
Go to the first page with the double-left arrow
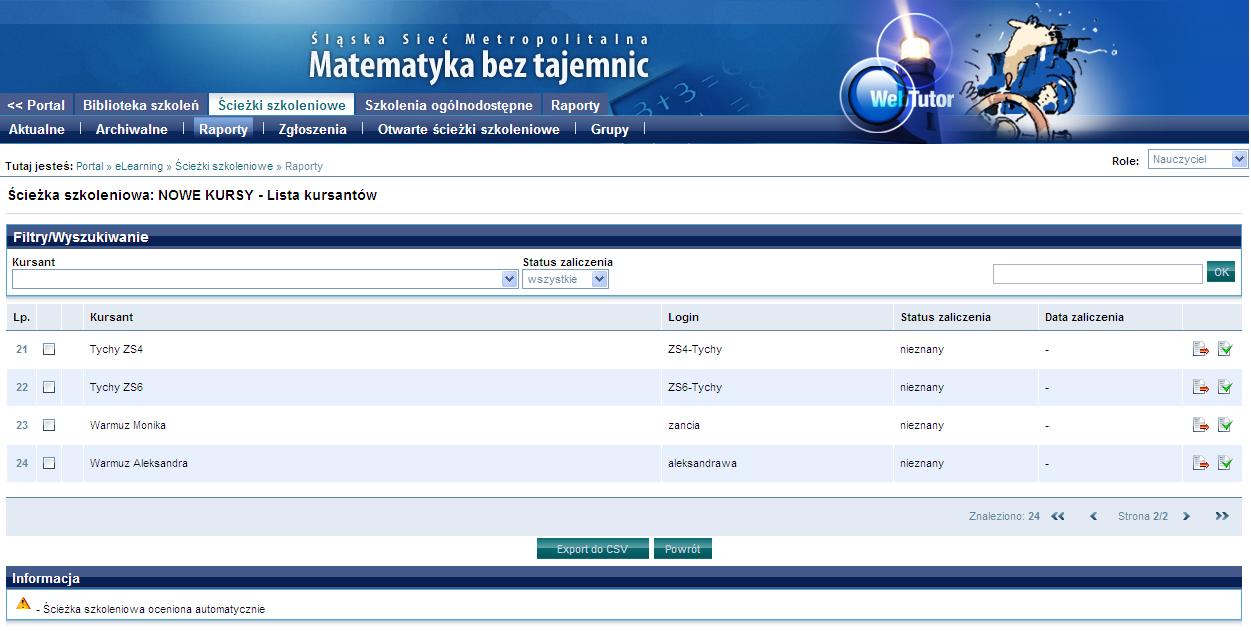(x=1058, y=516)
